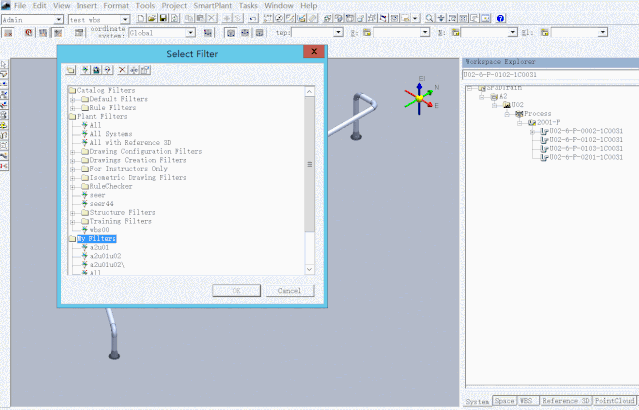This screenshot has width=639, height=410.
Task: Click the Delete X icon in main toolbar
Action: pyautogui.click(x=212, y=18)
